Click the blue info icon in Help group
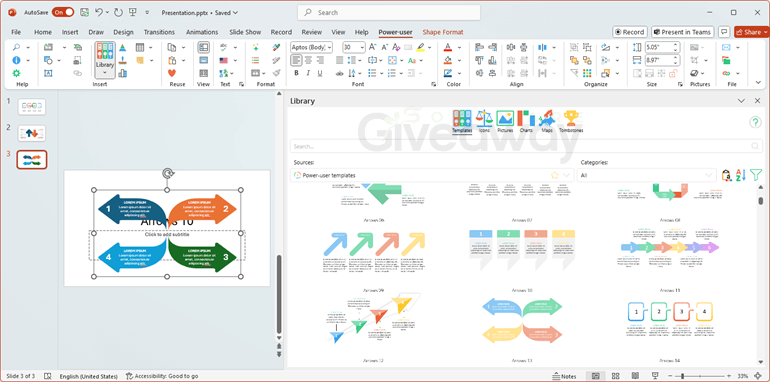The height and width of the screenshot is (382, 770). click(x=16, y=60)
